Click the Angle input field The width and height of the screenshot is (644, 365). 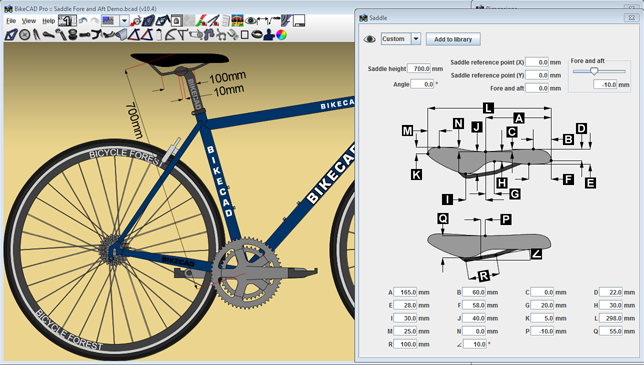tap(422, 84)
